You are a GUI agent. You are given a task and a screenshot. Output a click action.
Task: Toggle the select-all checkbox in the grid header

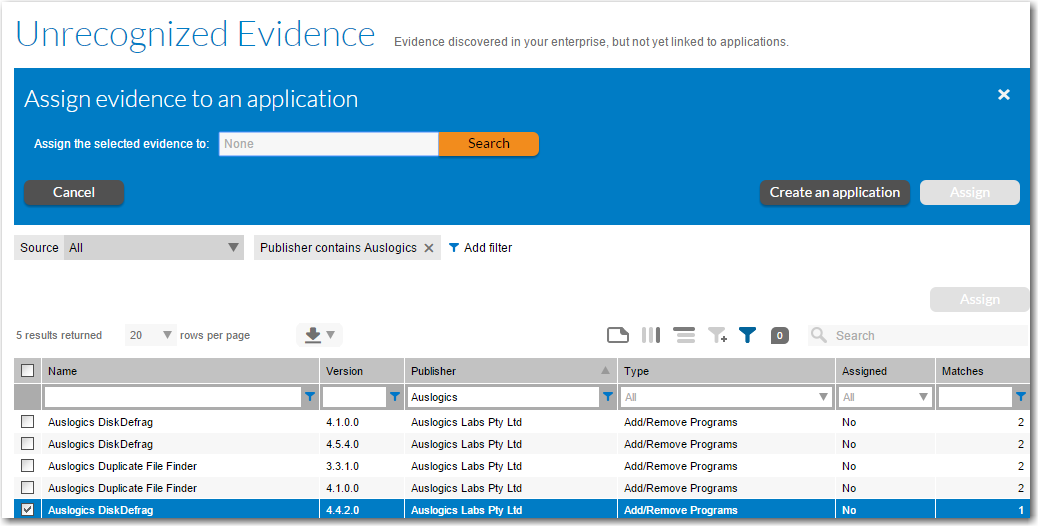[27, 371]
